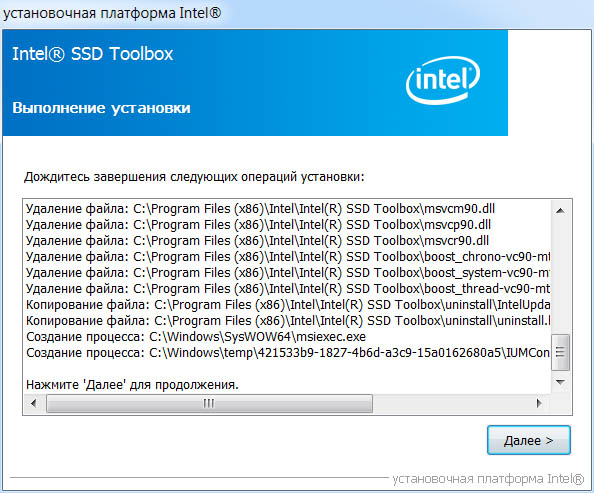Click the 'Дождитесь завершения следующих операций установки:' label
The height and width of the screenshot is (493, 594).
pos(194,177)
